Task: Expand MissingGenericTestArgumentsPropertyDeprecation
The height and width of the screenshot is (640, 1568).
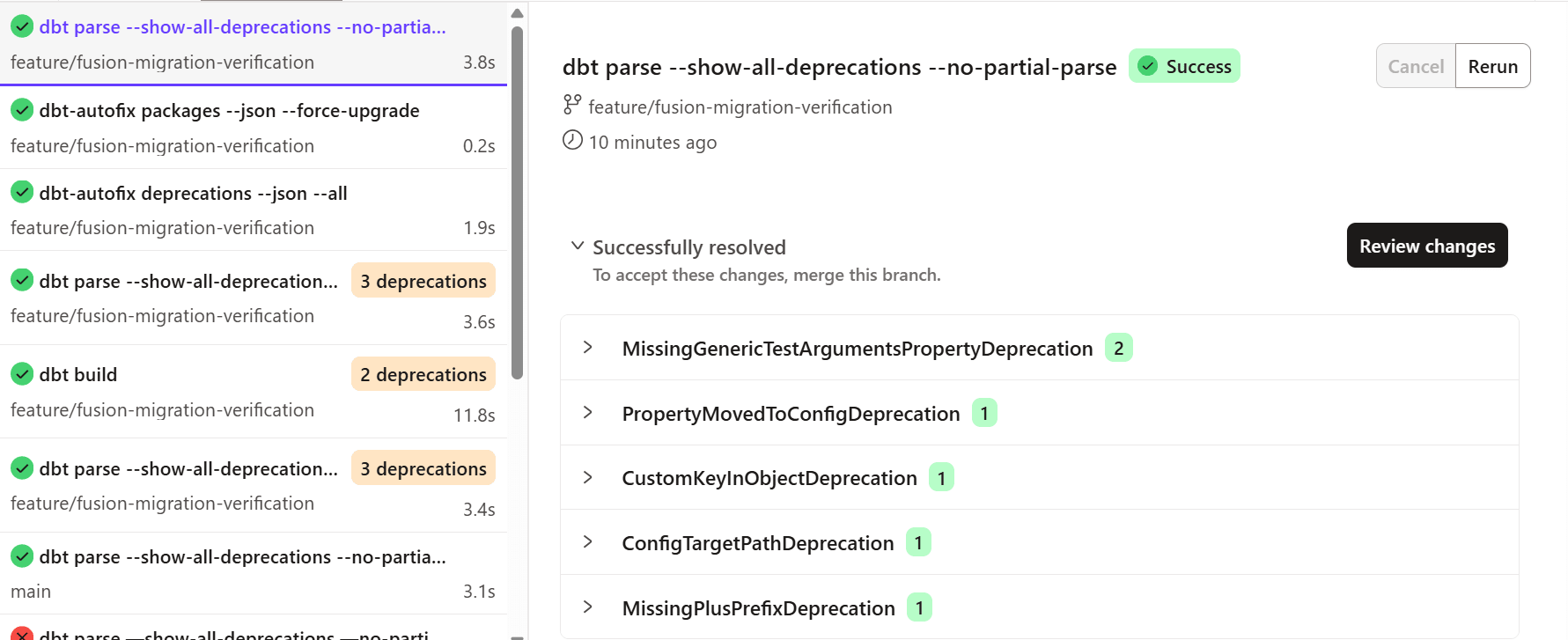Action: [588, 348]
